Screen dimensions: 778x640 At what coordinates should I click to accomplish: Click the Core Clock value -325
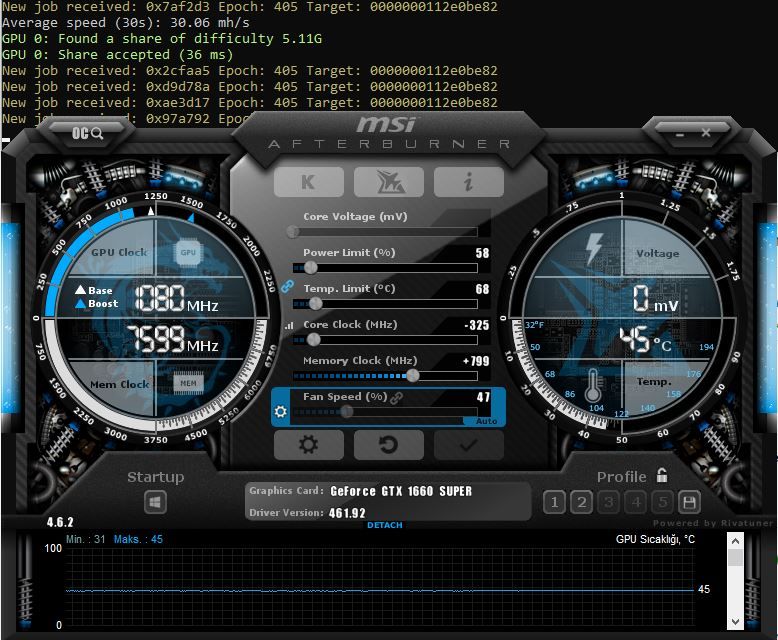pos(477,325)
